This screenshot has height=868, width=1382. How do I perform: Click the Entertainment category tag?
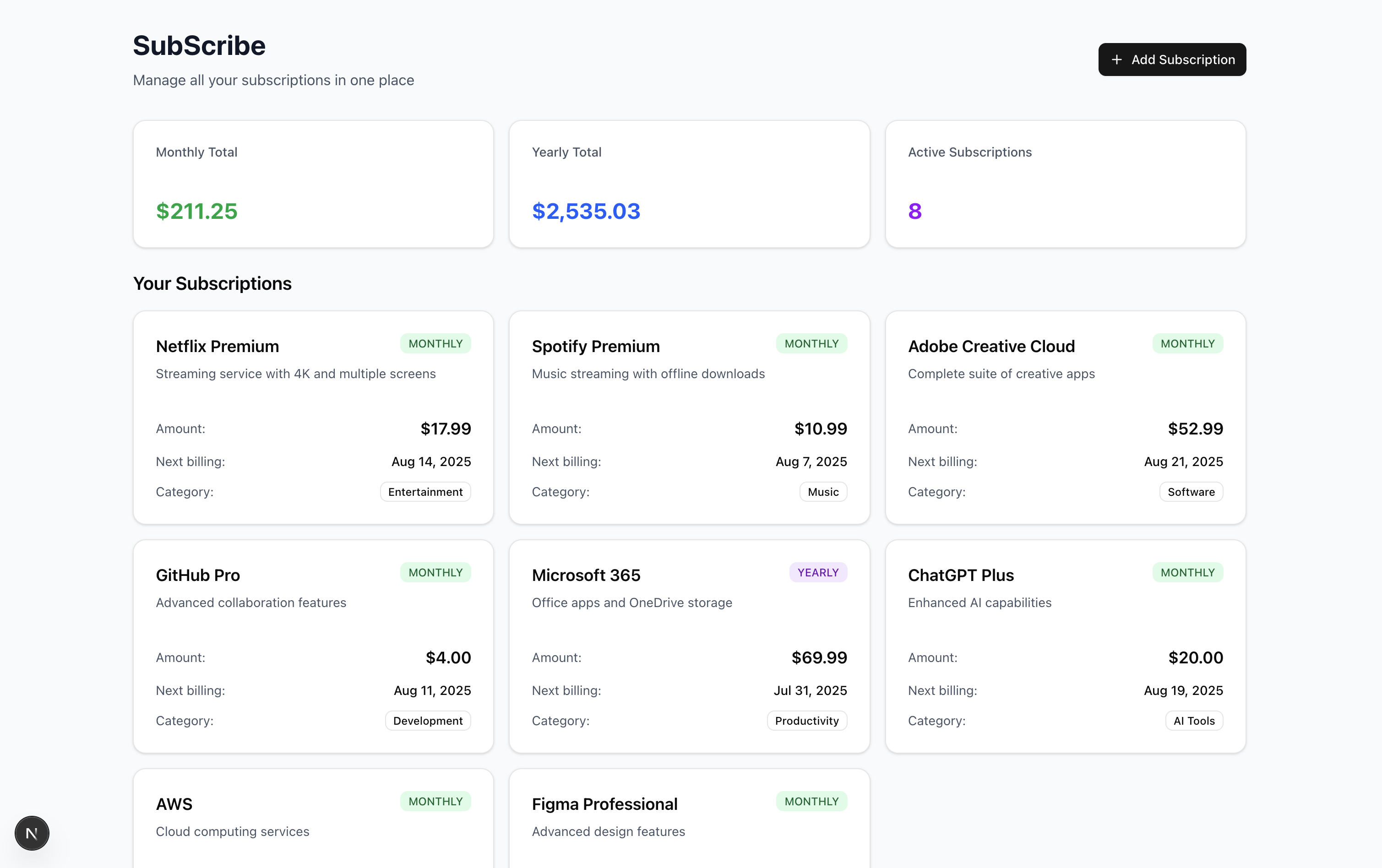pos(425,492)
